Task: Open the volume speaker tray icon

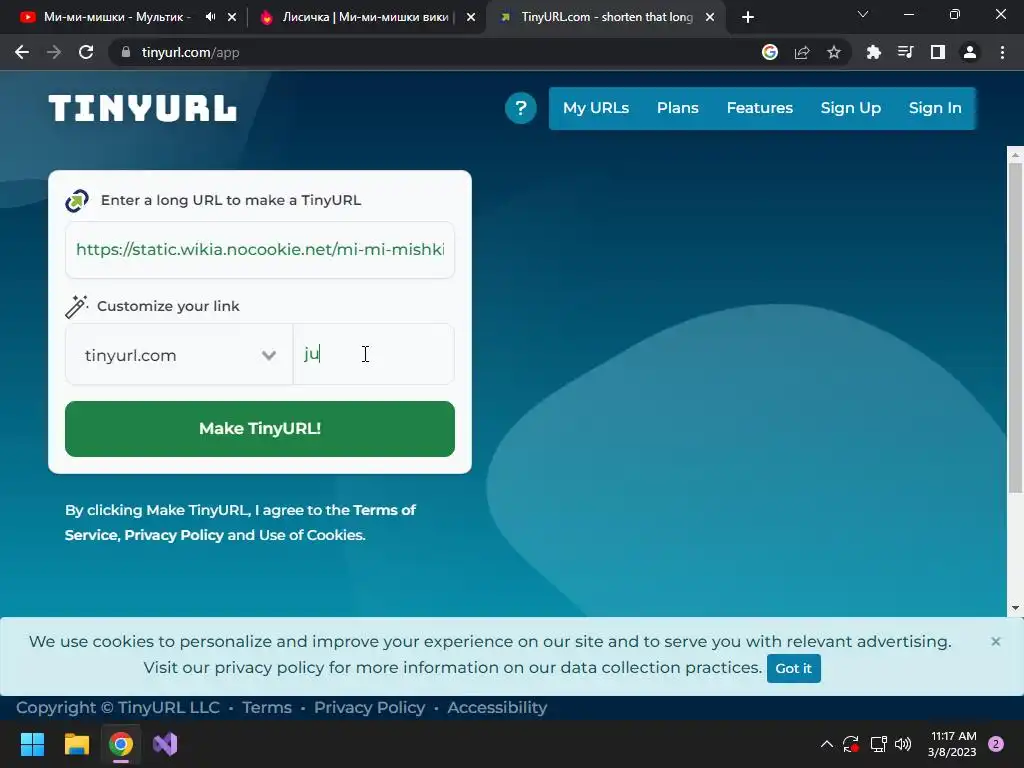Action: coord(903,744)
